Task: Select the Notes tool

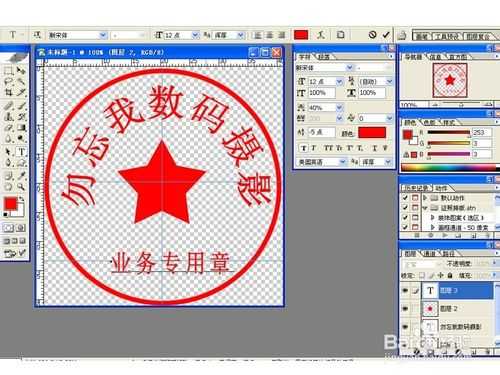Action: coord(8,175)
